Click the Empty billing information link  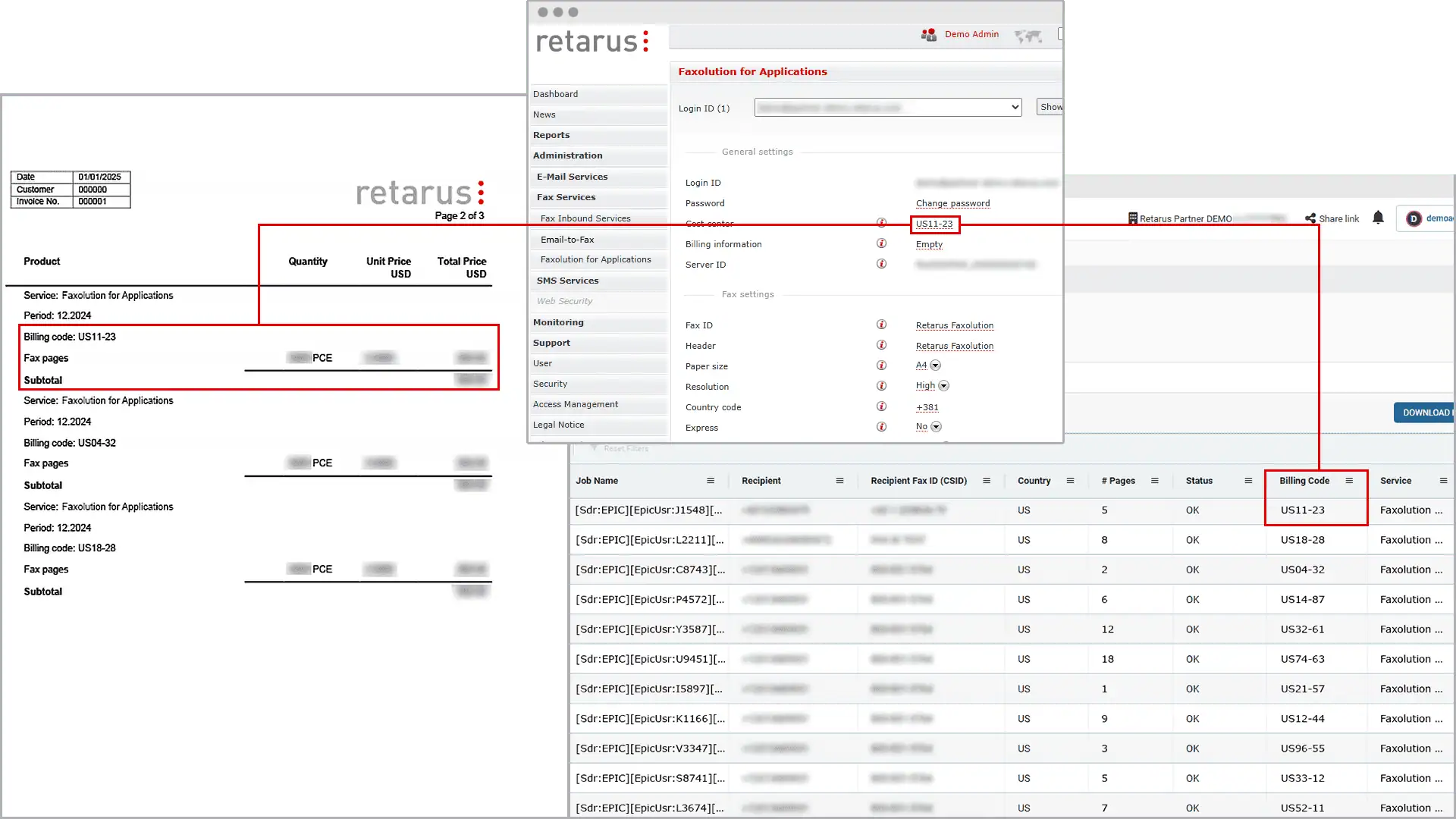929,244
